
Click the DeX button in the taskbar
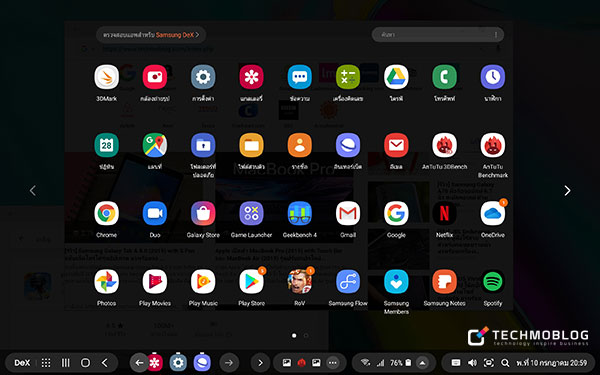point(22,363)
